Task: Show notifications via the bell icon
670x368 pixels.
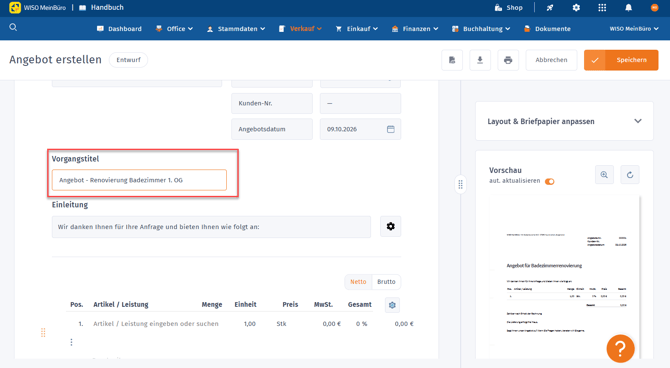Action: coord(629,8)
